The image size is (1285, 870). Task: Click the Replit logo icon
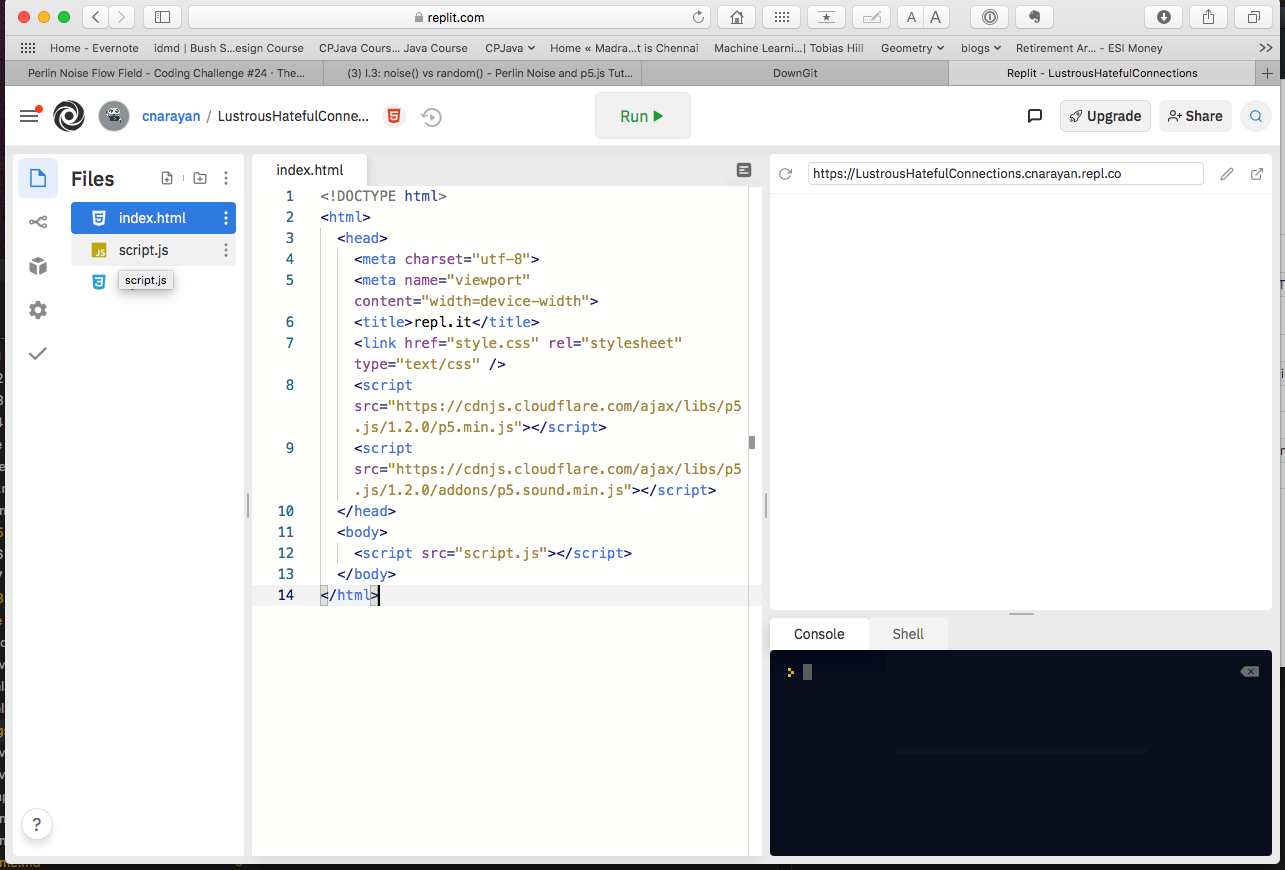69,116
